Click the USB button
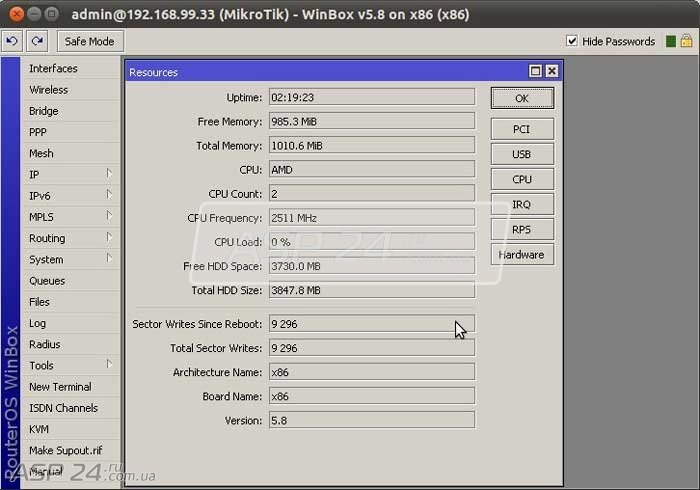This screenshot has width=700, height=490. 522,154
